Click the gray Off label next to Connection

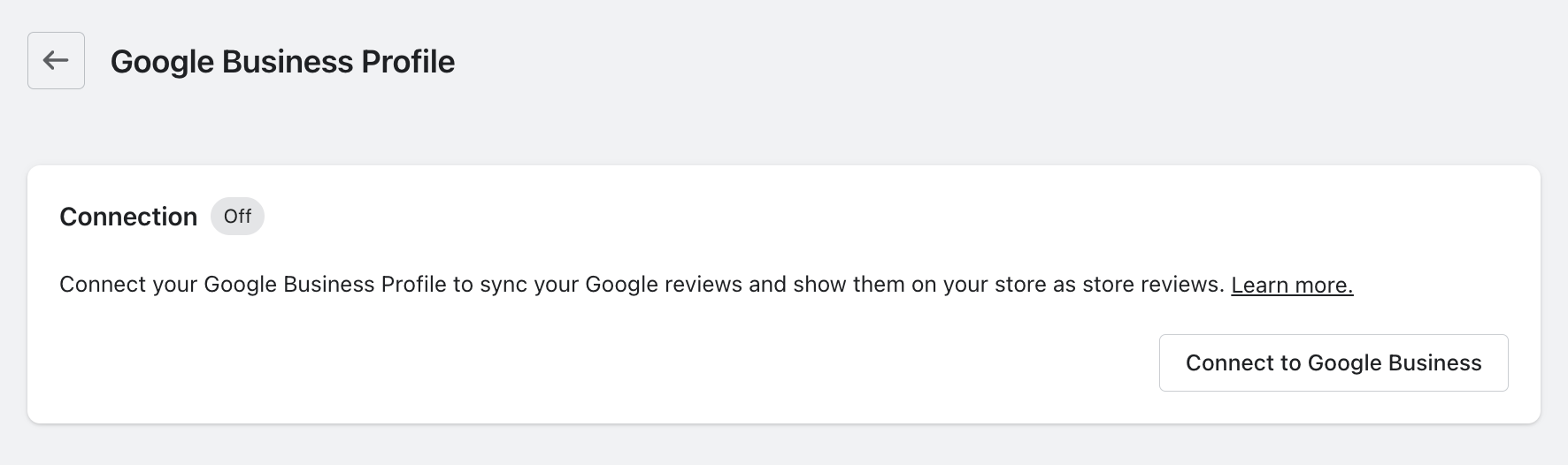[x=237, y=217]
